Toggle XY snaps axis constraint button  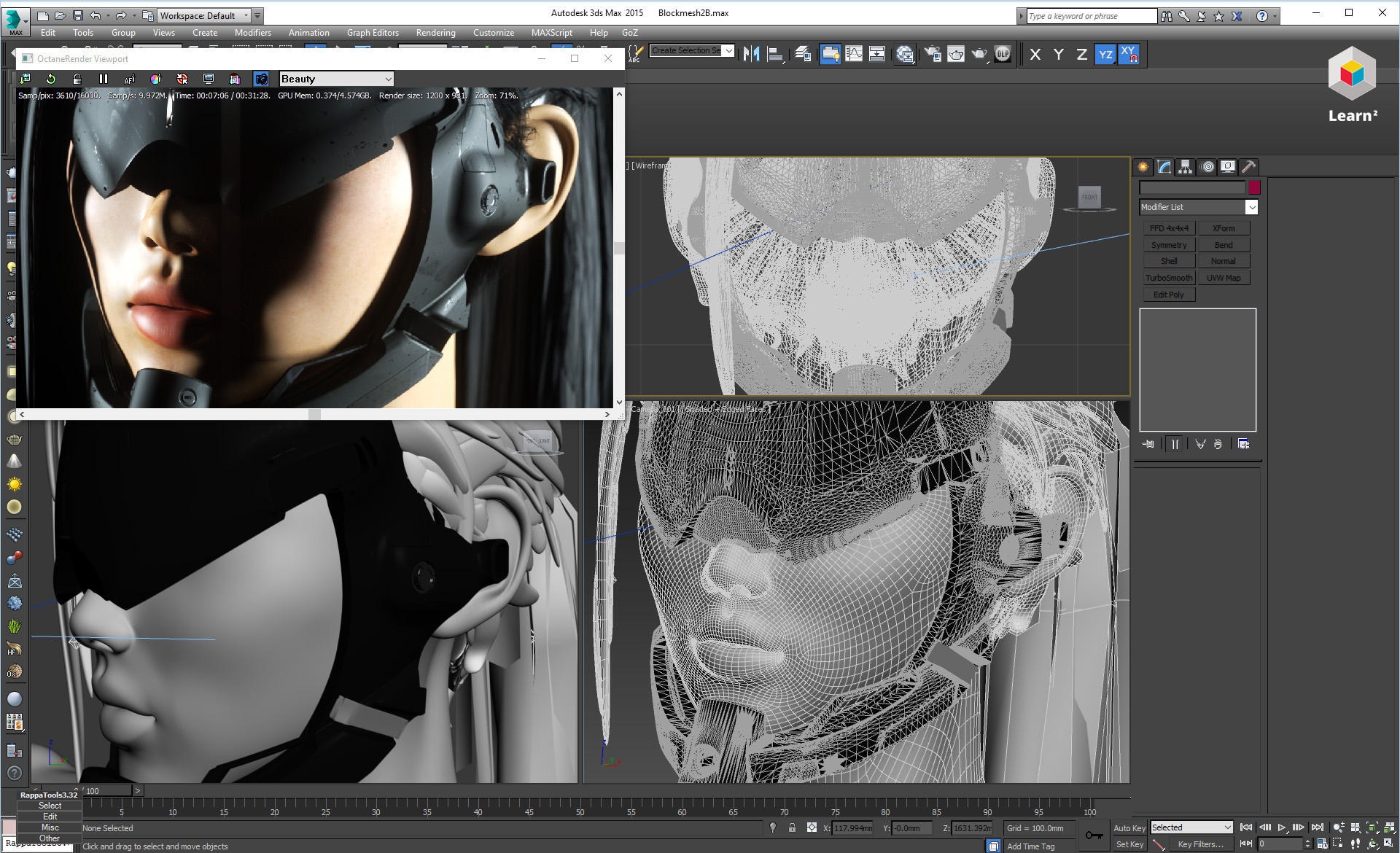1129,54
